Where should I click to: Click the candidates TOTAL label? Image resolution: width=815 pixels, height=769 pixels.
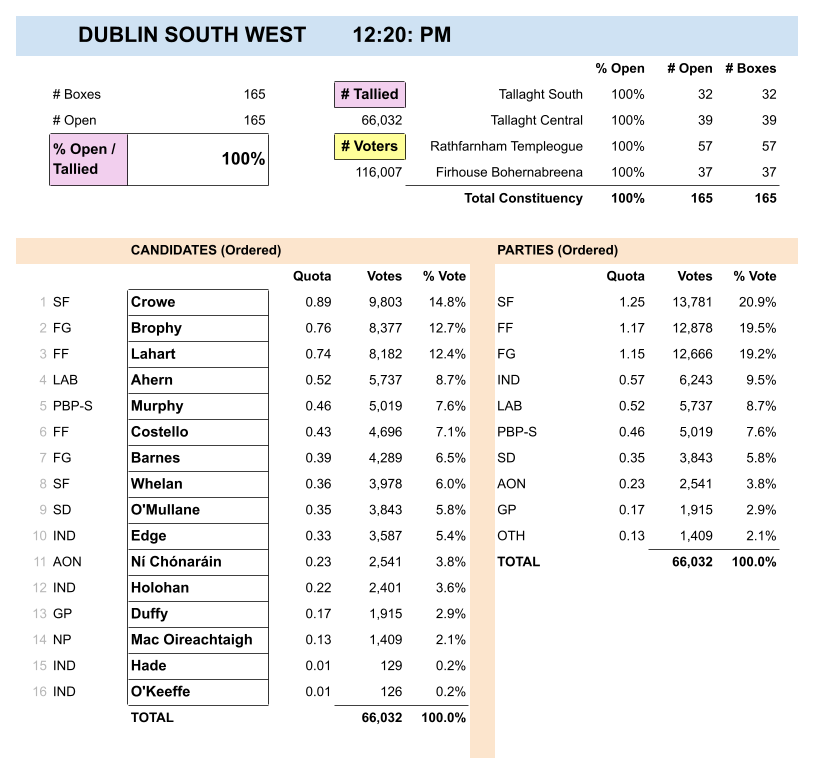tap(152, 718)
